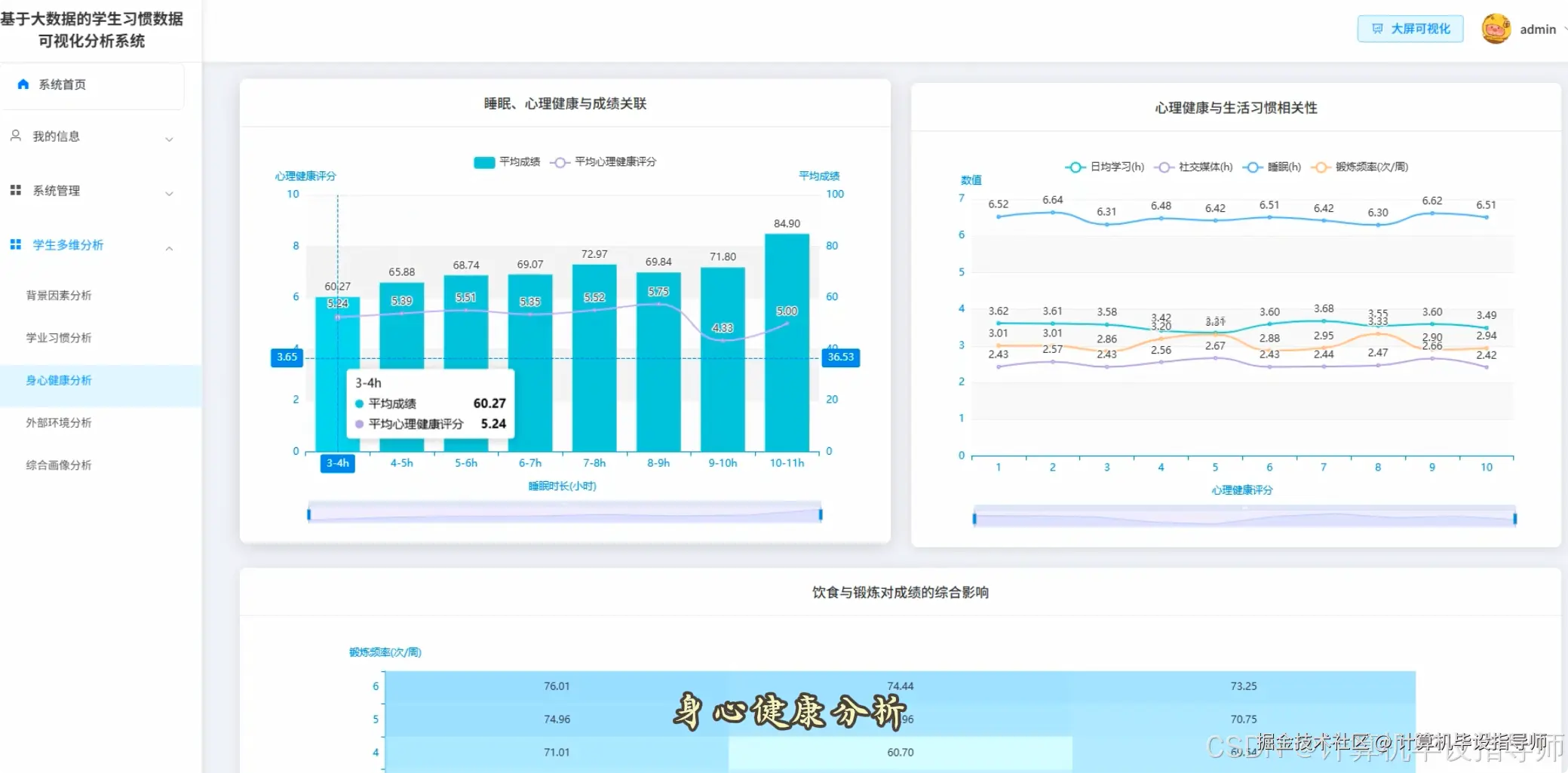1568x773 pixels.
Task: Expand the 系统管理 menu chevron
Action: (170, 193)
